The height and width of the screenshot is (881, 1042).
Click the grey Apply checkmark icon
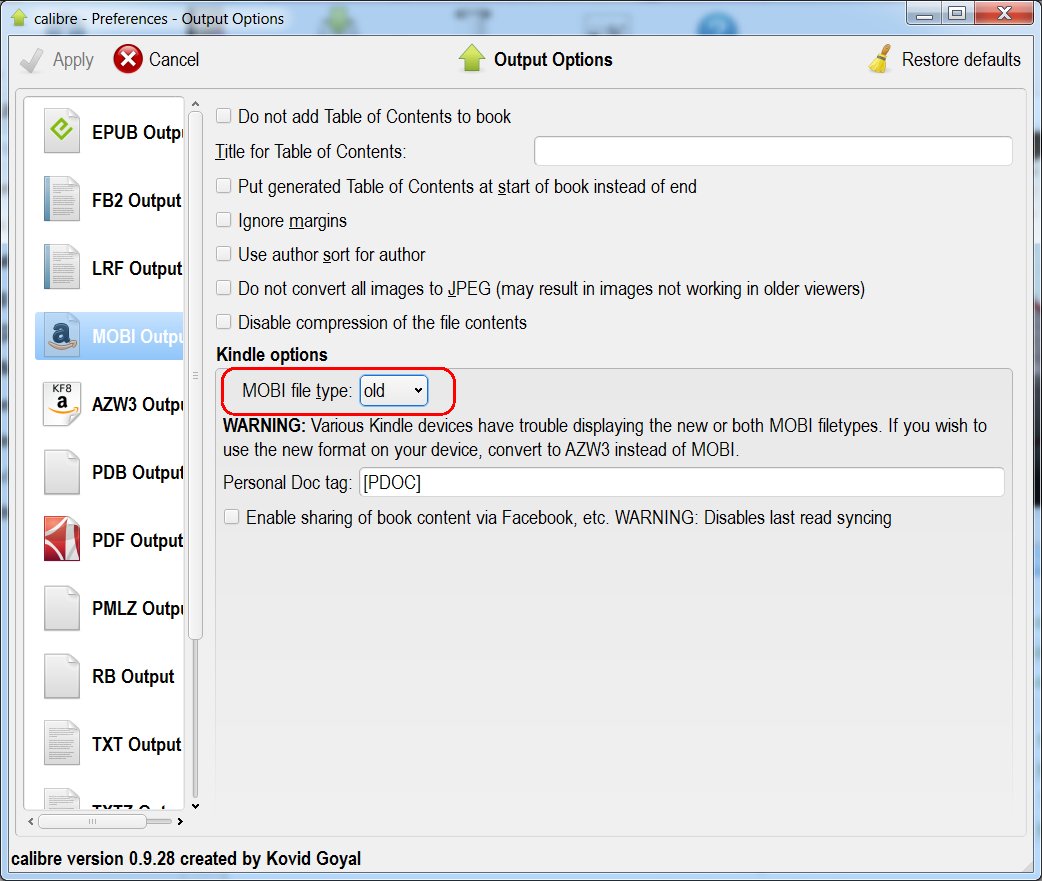(31, 60)
